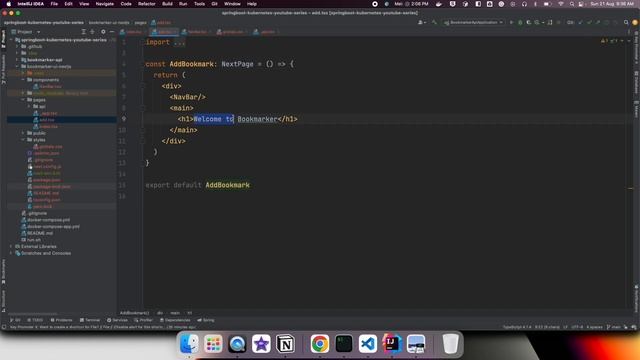Screen dimensions: 640x360
Task: Click the Git branch indicator in the status bar
Action: tap(613, 327)
